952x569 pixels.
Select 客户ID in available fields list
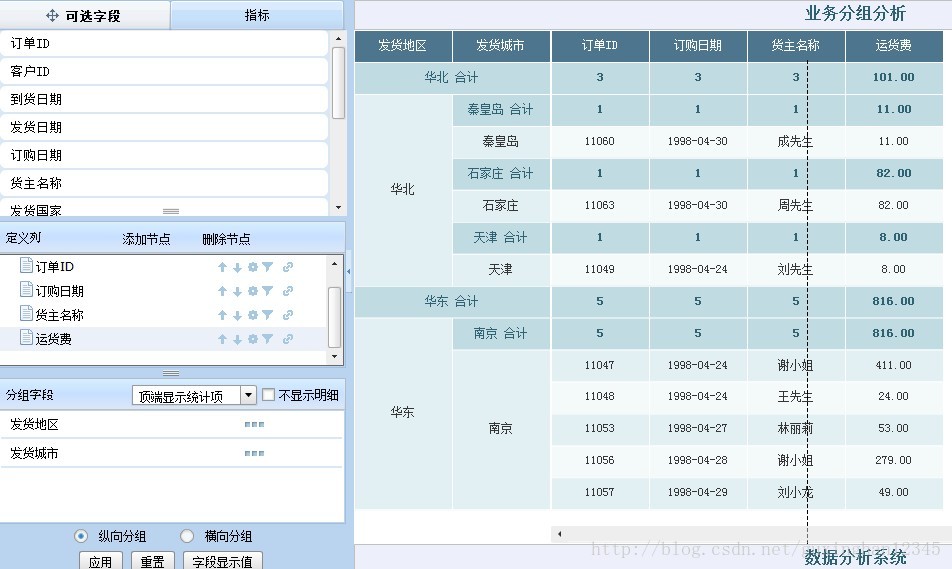(x=164, y=71)
